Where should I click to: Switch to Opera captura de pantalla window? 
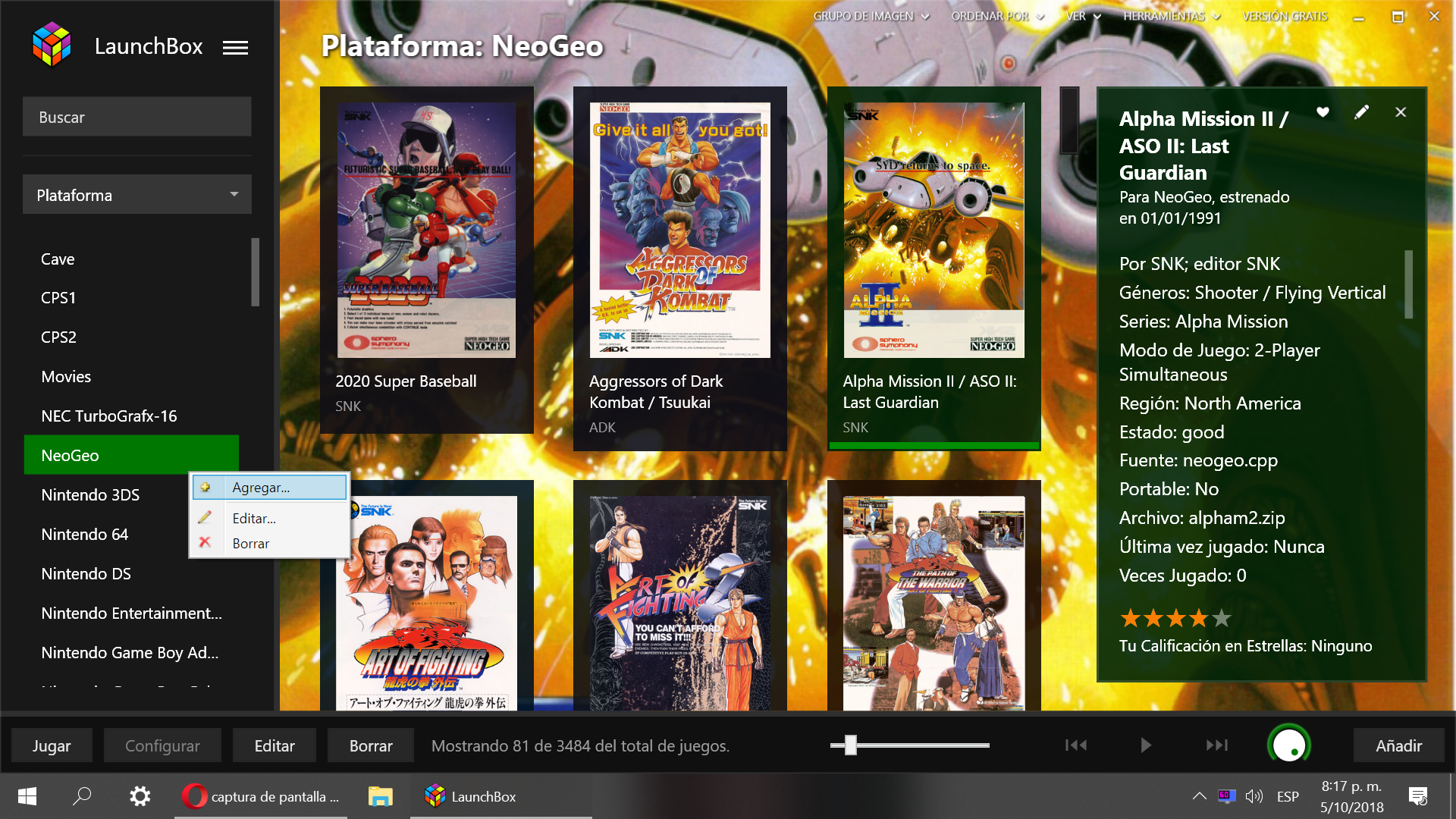(x=261, y=796)
